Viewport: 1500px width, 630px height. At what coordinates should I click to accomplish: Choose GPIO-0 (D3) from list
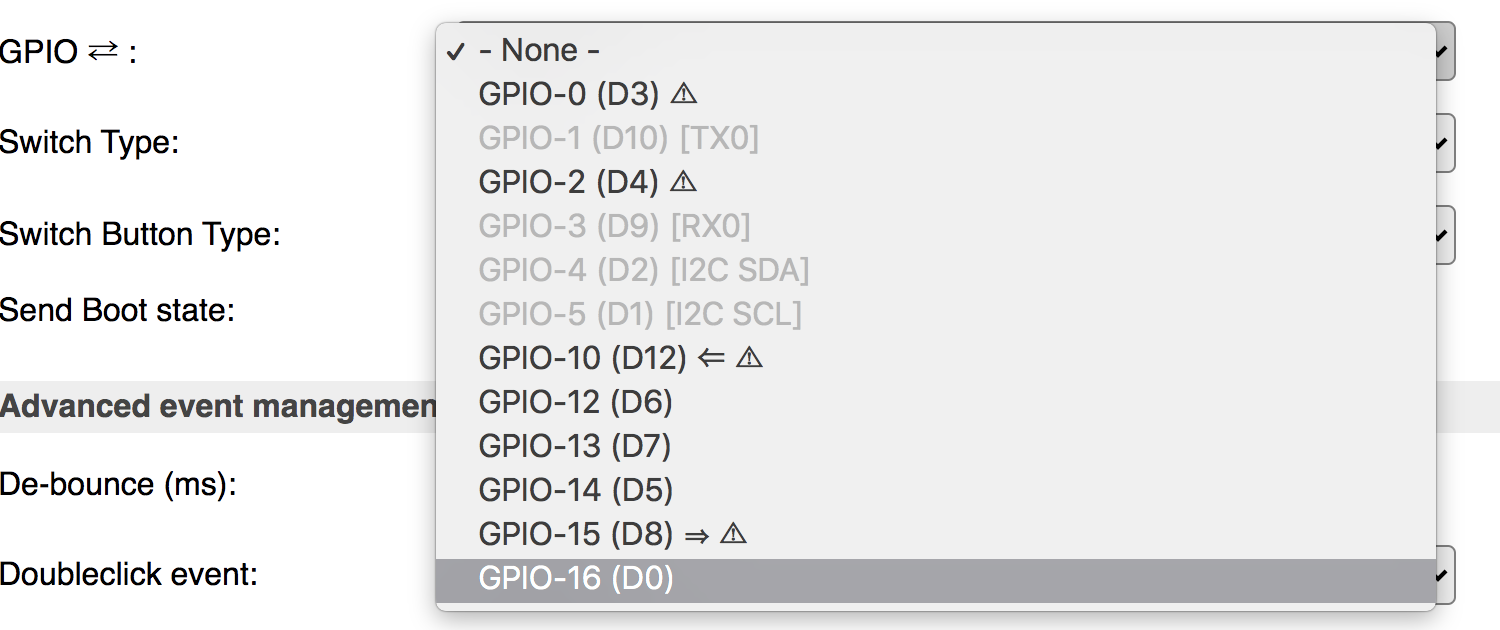point(936,94)
